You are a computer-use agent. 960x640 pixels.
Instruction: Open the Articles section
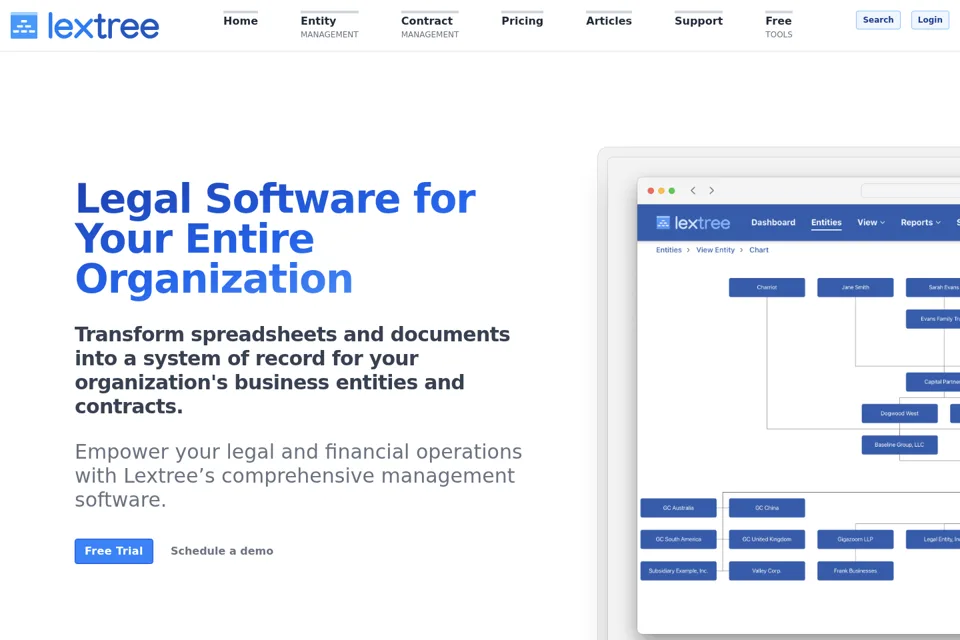click(x=609, y=21)
